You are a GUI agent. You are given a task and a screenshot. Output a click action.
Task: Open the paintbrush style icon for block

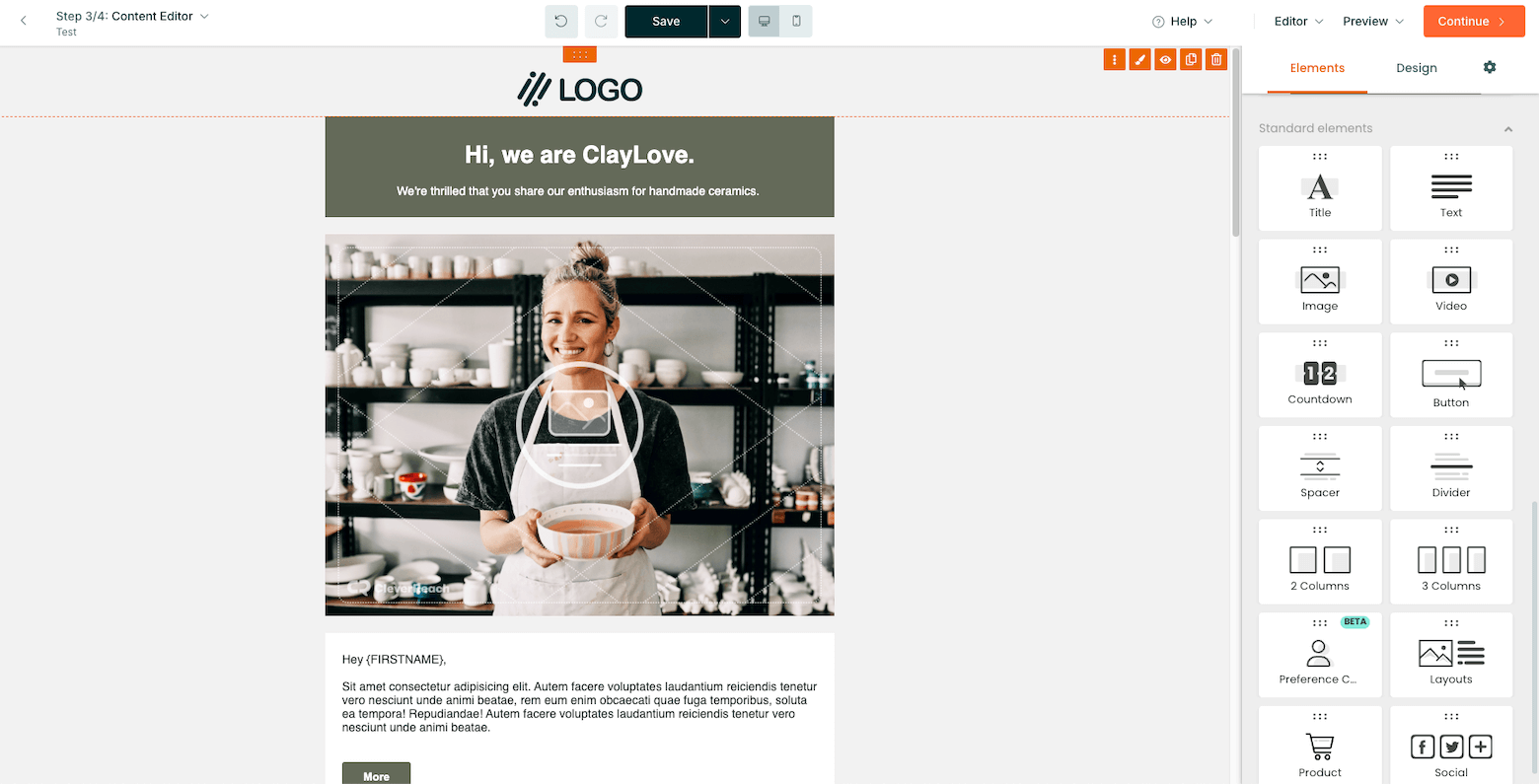1140,60
